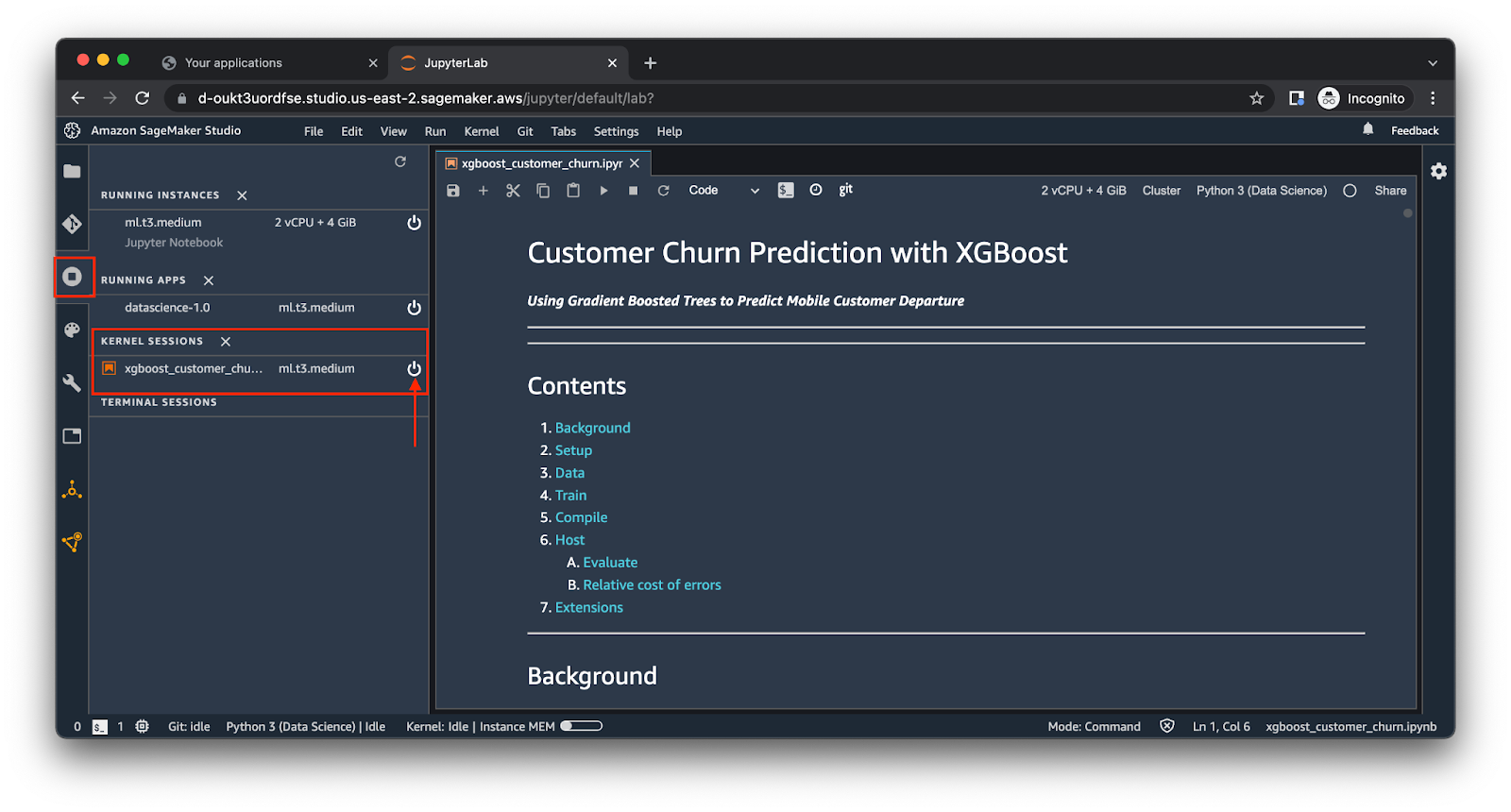1511x812 pixels.
Task: Click the Share button
Action: click(x=1390, y=191)
